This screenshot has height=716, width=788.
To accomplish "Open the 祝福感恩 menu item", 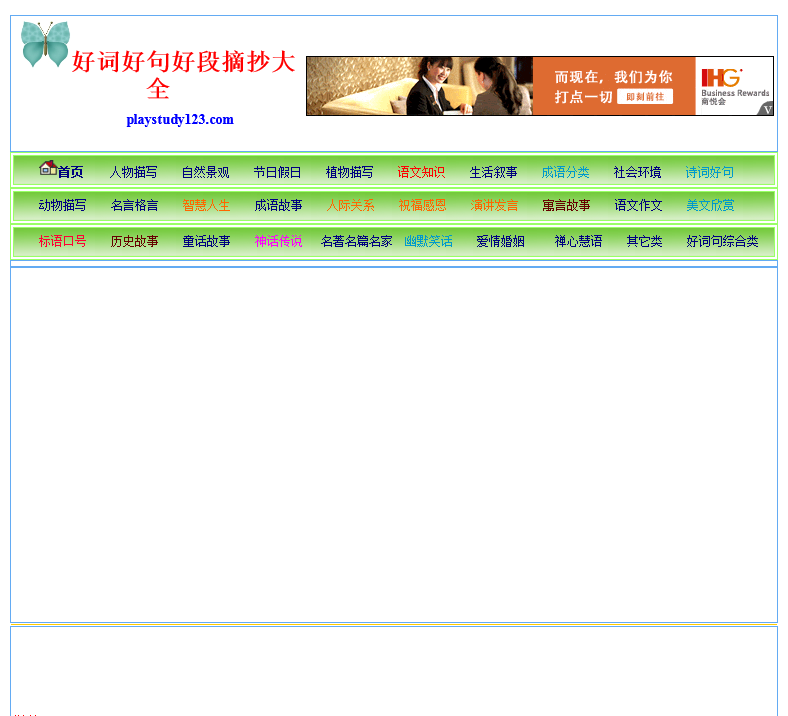I will [422, 205].
